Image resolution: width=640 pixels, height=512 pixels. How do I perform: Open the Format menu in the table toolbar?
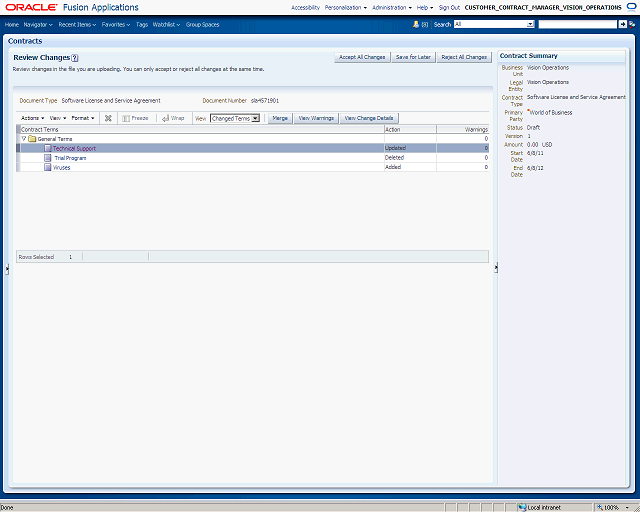(83, 118)
